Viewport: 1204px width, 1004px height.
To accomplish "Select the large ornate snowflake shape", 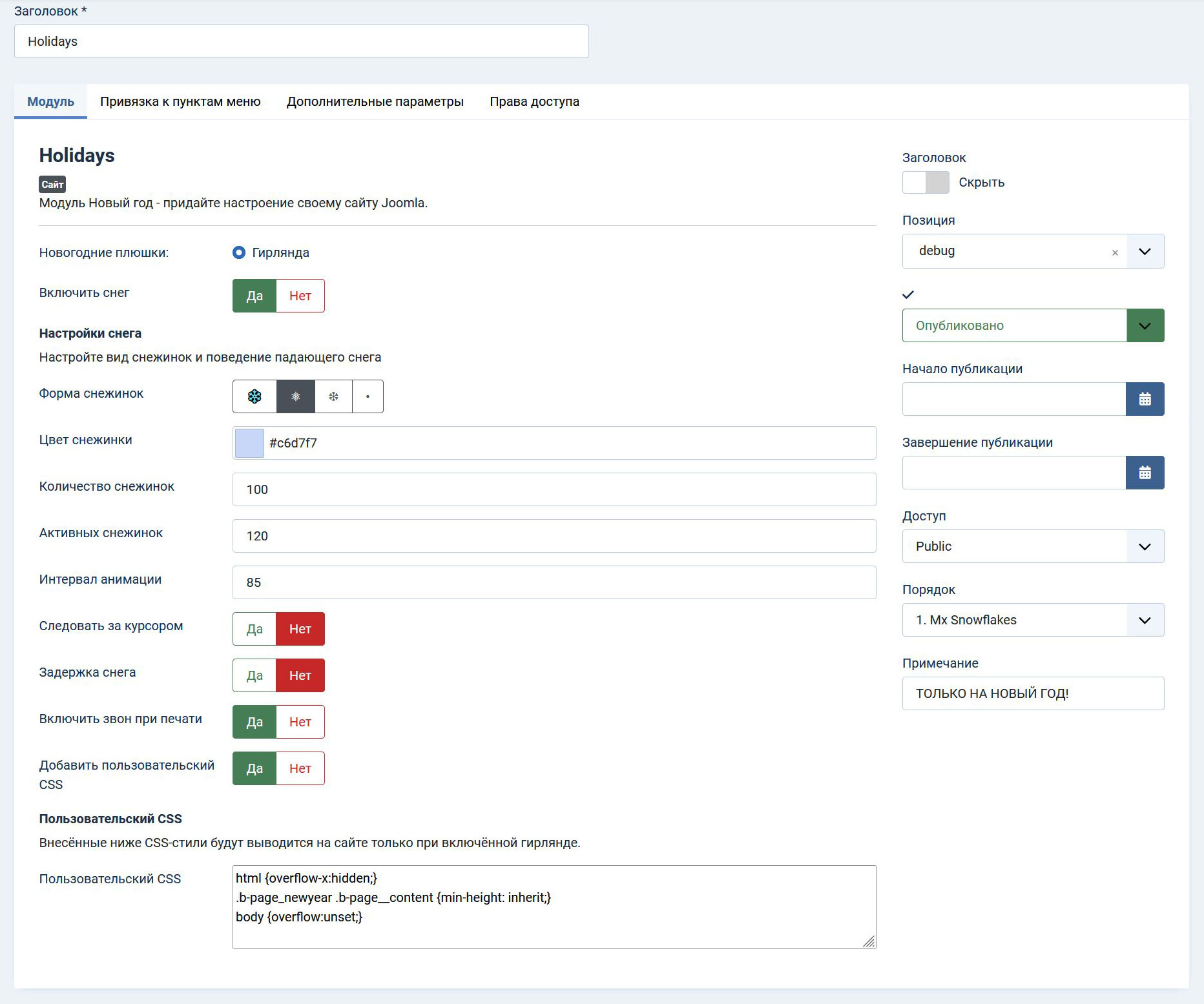I will click(254, 396).
